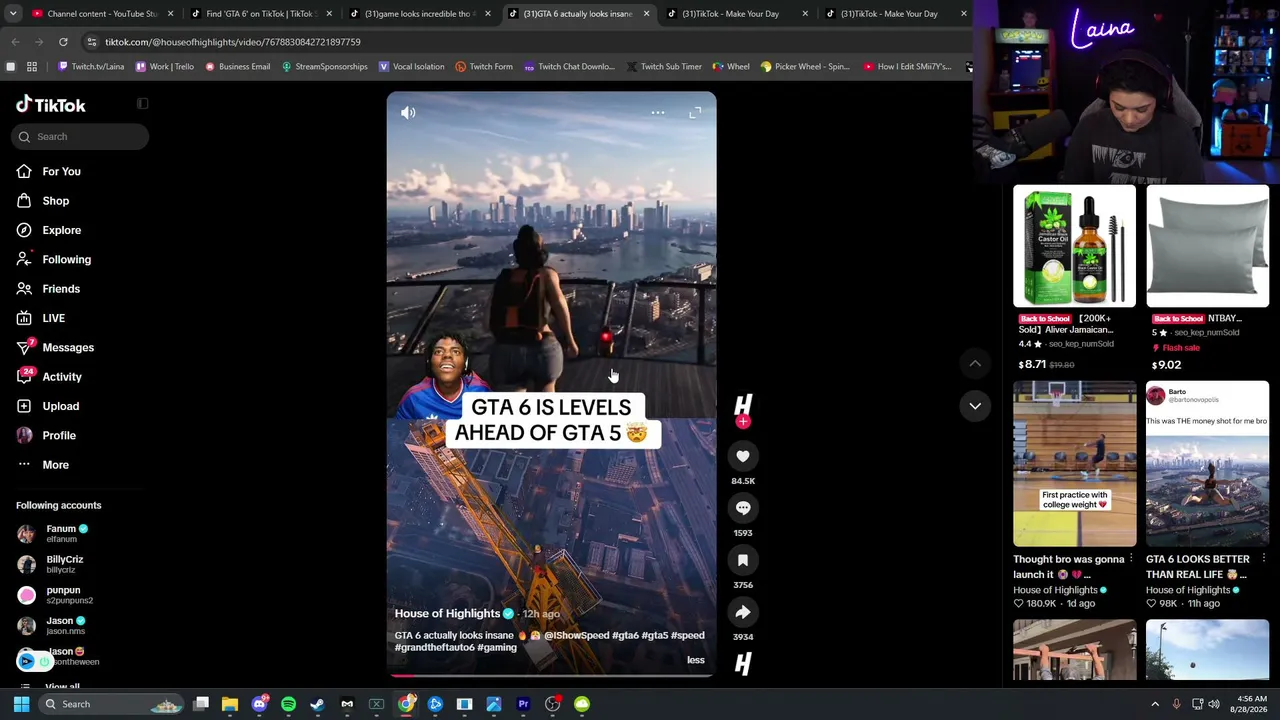Open the Business Email bookmark

238,67
